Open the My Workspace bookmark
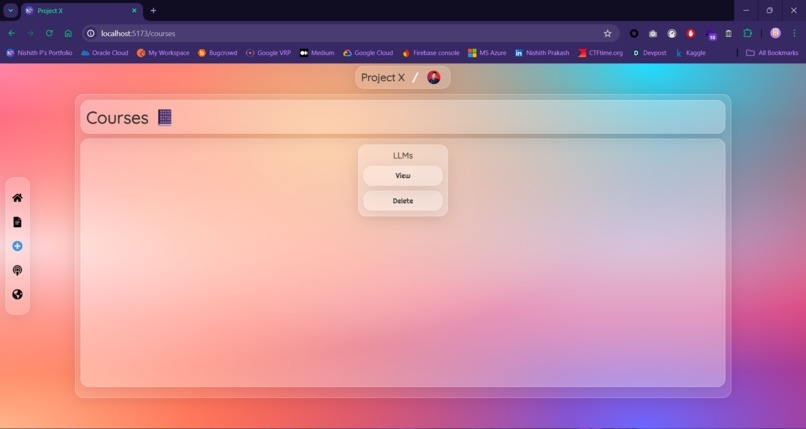806x429 pixels. click(x=163, y=53)
